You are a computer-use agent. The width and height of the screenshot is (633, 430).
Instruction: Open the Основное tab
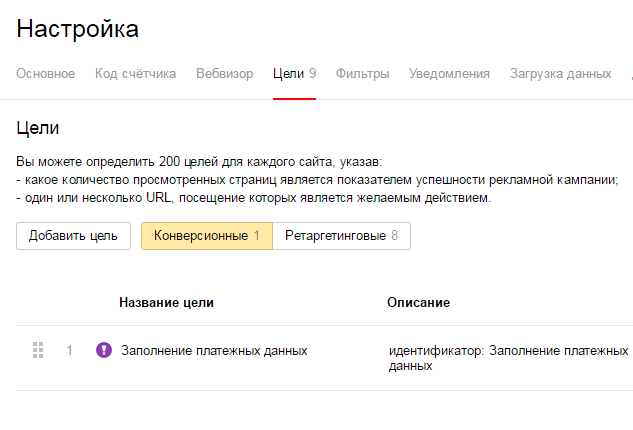click(45, 74)
